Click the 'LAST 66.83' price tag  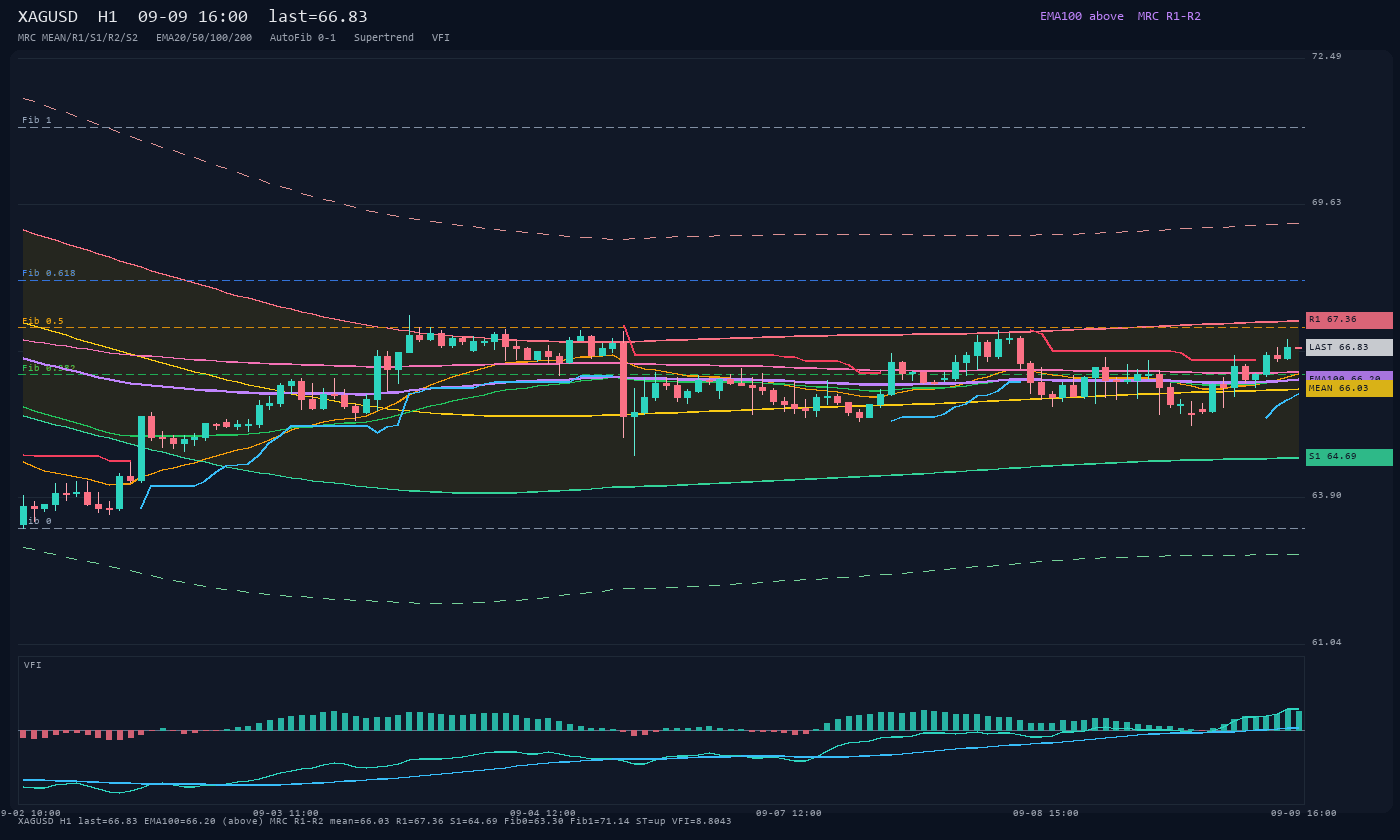point(1349,347)
